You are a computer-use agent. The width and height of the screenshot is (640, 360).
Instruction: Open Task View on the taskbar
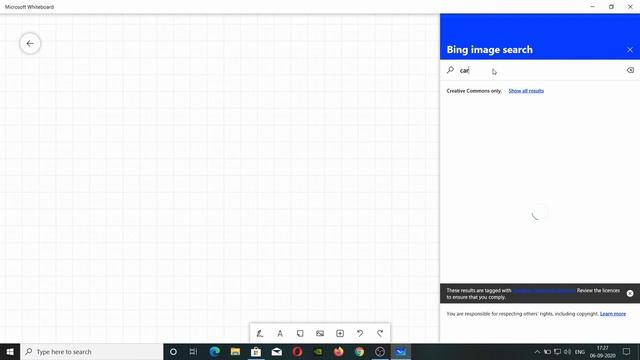point(193,352)
